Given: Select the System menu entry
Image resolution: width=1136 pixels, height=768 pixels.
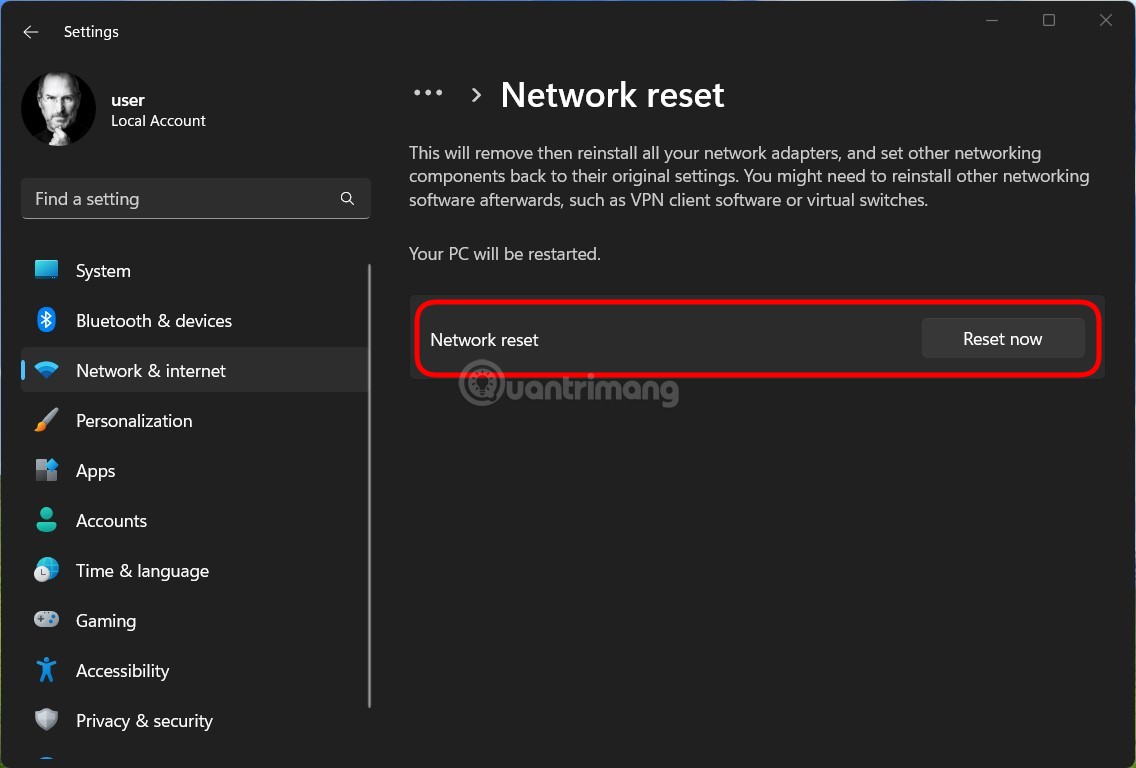Looking at the screenshot, I should coord(103,270).
